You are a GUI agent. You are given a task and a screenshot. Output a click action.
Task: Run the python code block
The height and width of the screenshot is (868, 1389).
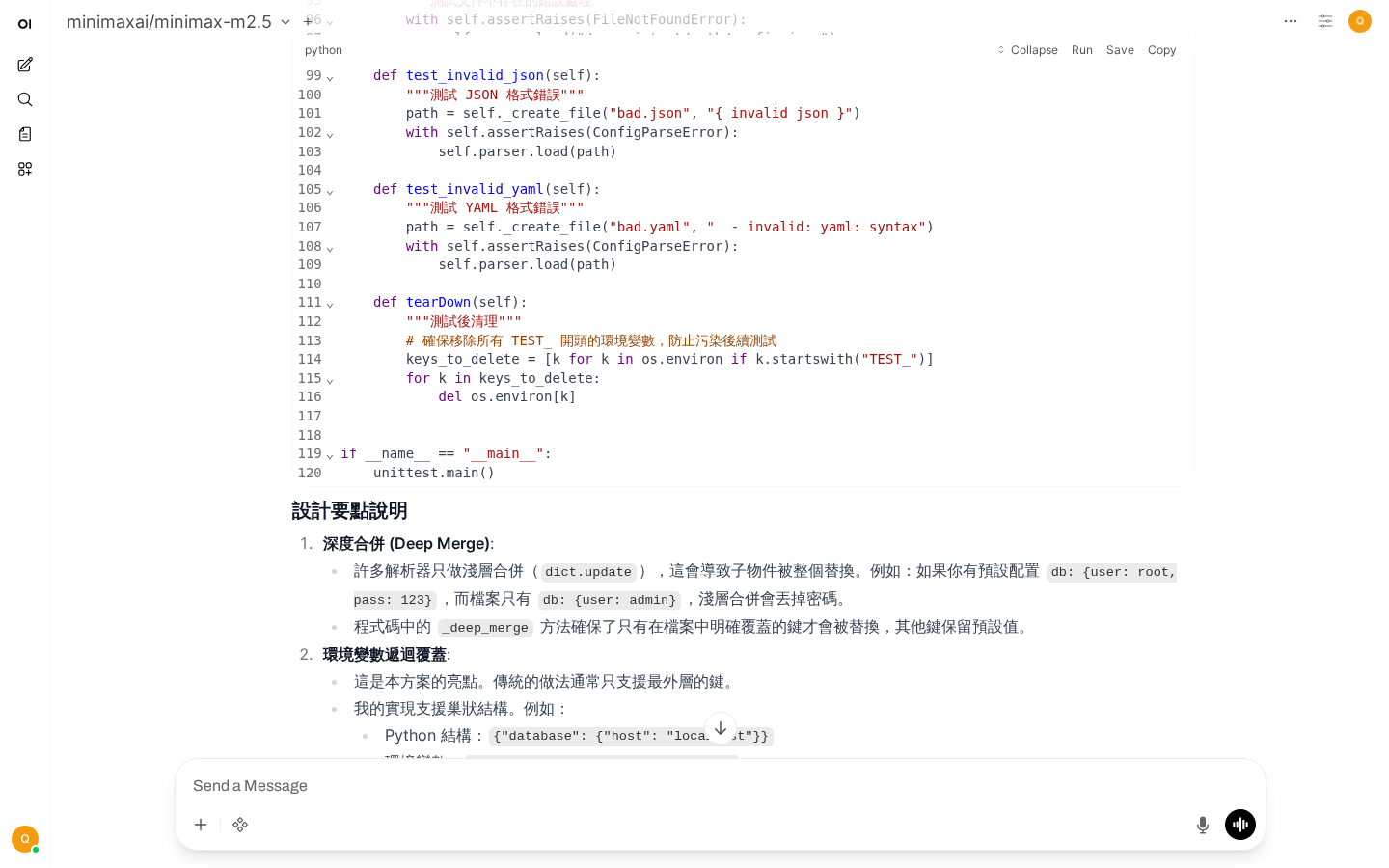pyautogui.click(x=1081, y=50)
